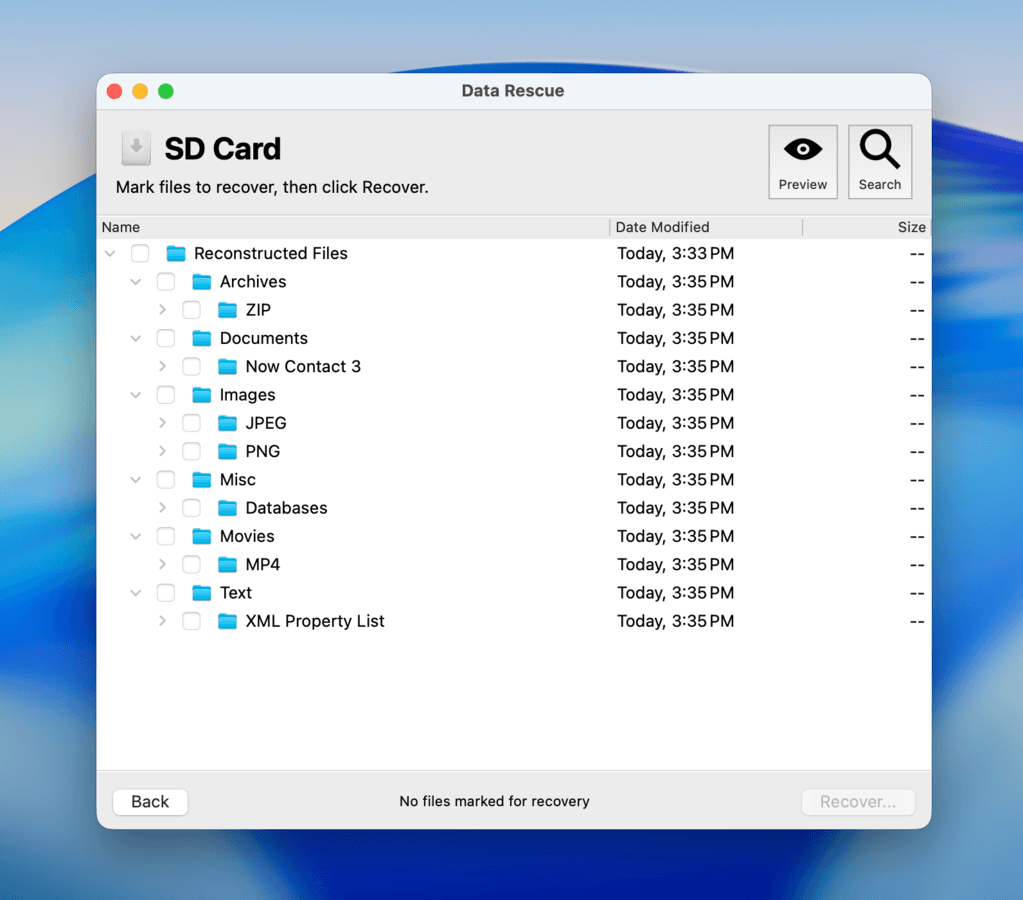Click the Size column header
The width and height of the screenshot is (1023, 900).
click(x=911, y=227)
